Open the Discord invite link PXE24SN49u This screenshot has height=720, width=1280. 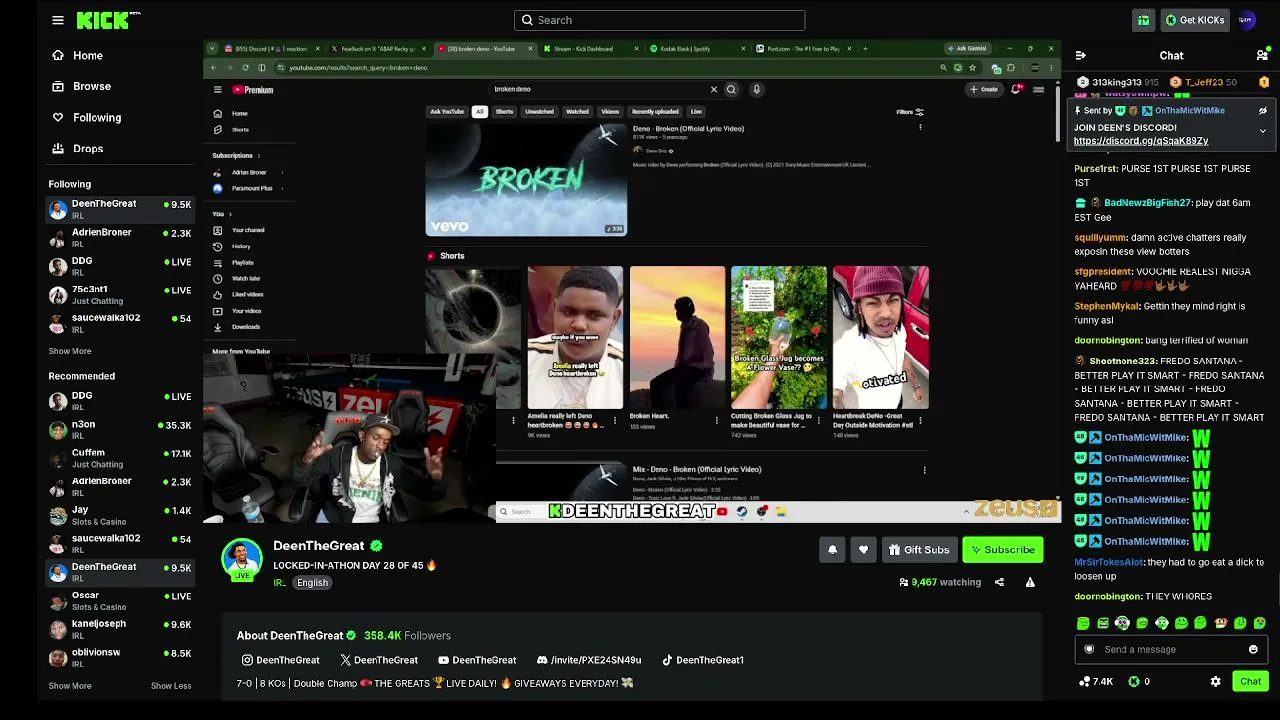point(589,660)
